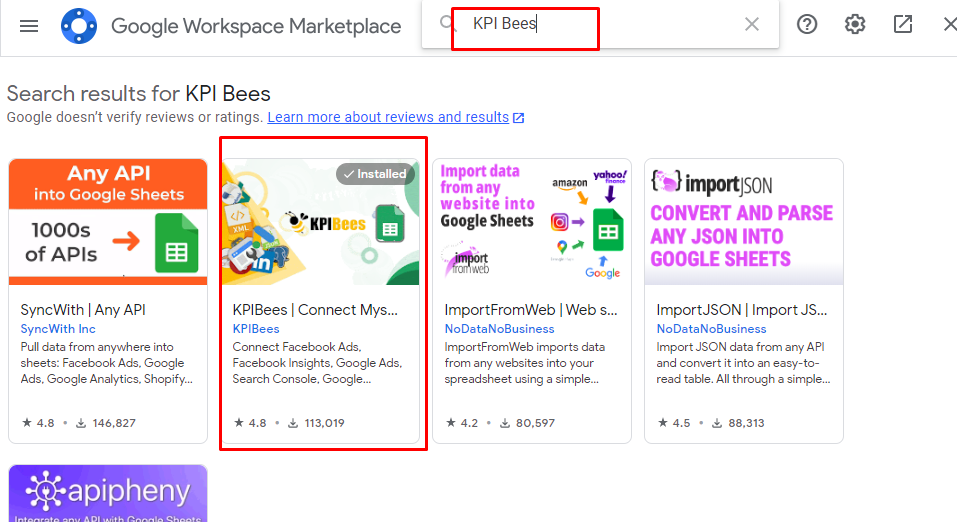Click the Google Workspace Marketplace title text

click(256, 26)
